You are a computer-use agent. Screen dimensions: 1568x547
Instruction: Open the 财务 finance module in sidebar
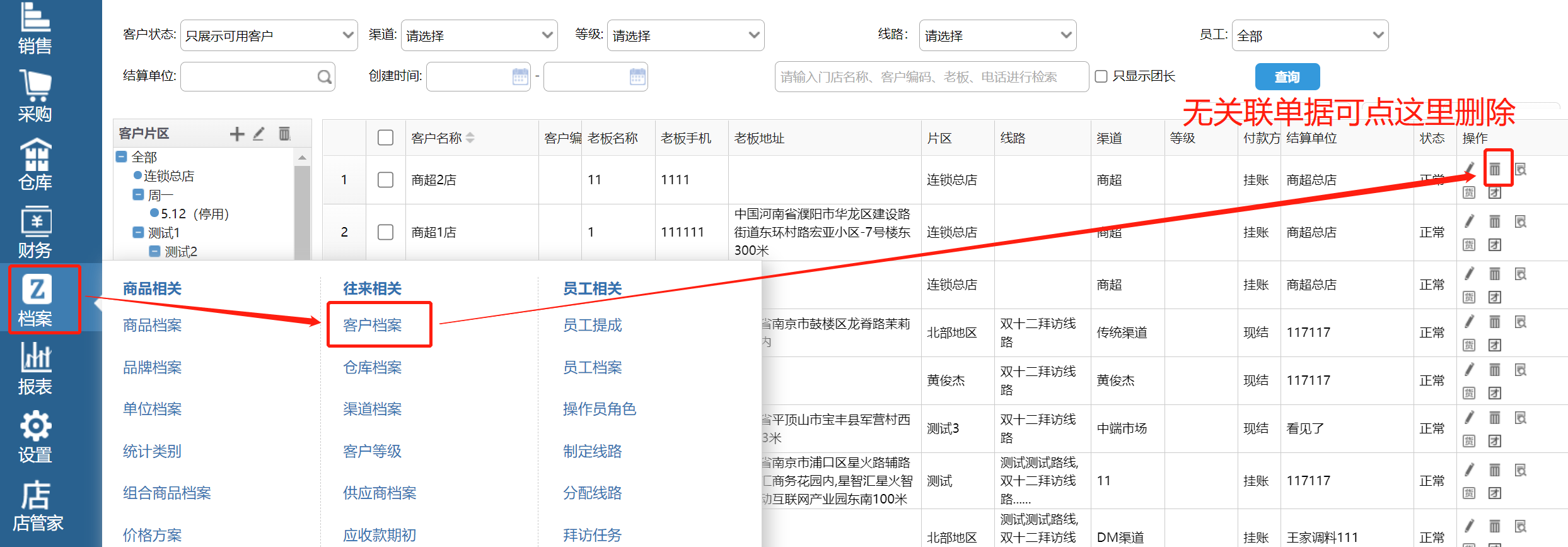pos(35,232)
